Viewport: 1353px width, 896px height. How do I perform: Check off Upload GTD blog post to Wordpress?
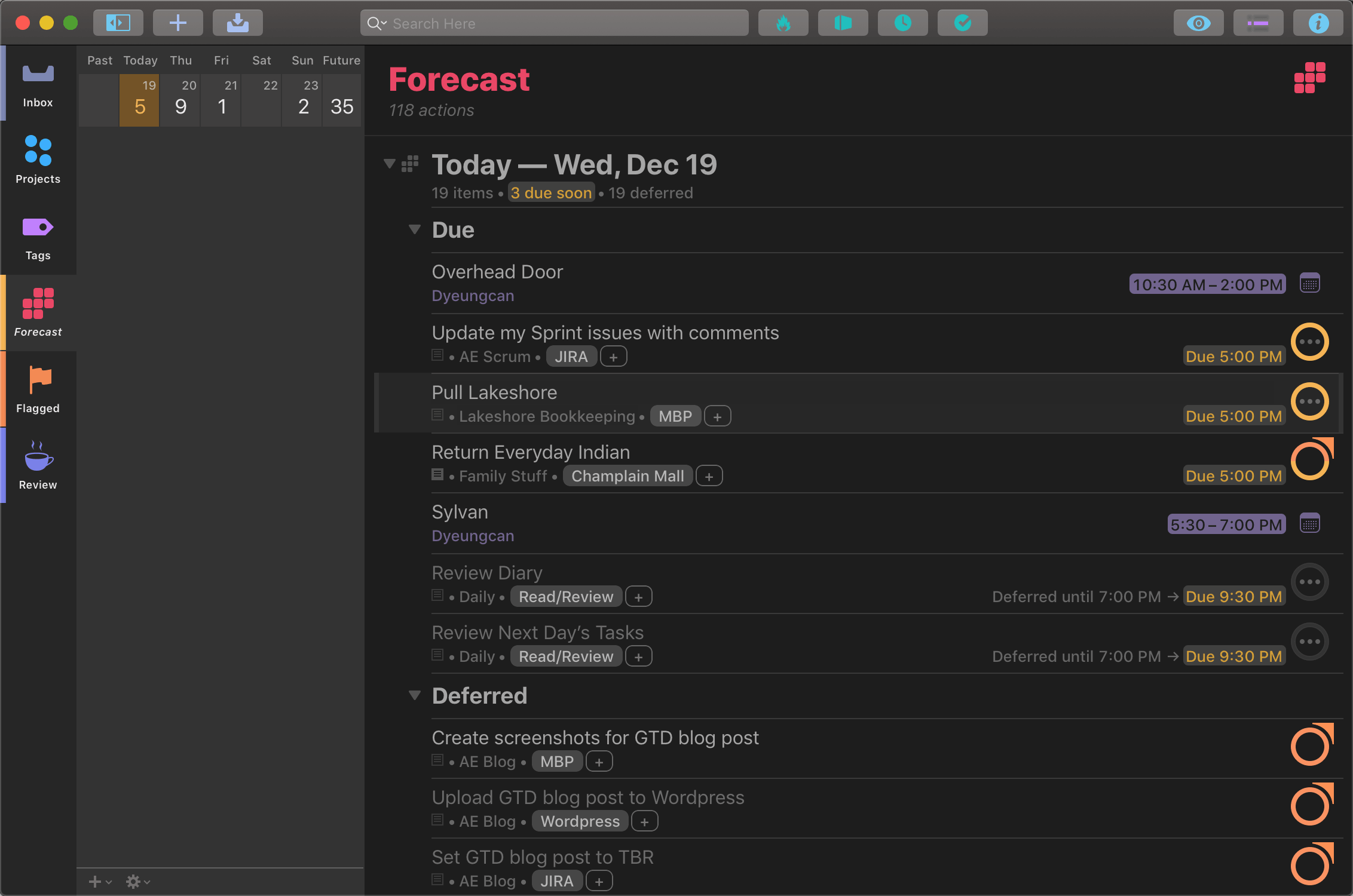1310,806
